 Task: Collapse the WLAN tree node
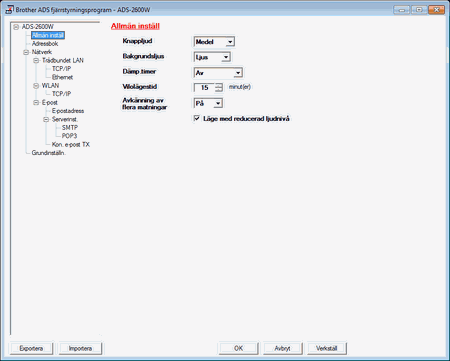36,86
